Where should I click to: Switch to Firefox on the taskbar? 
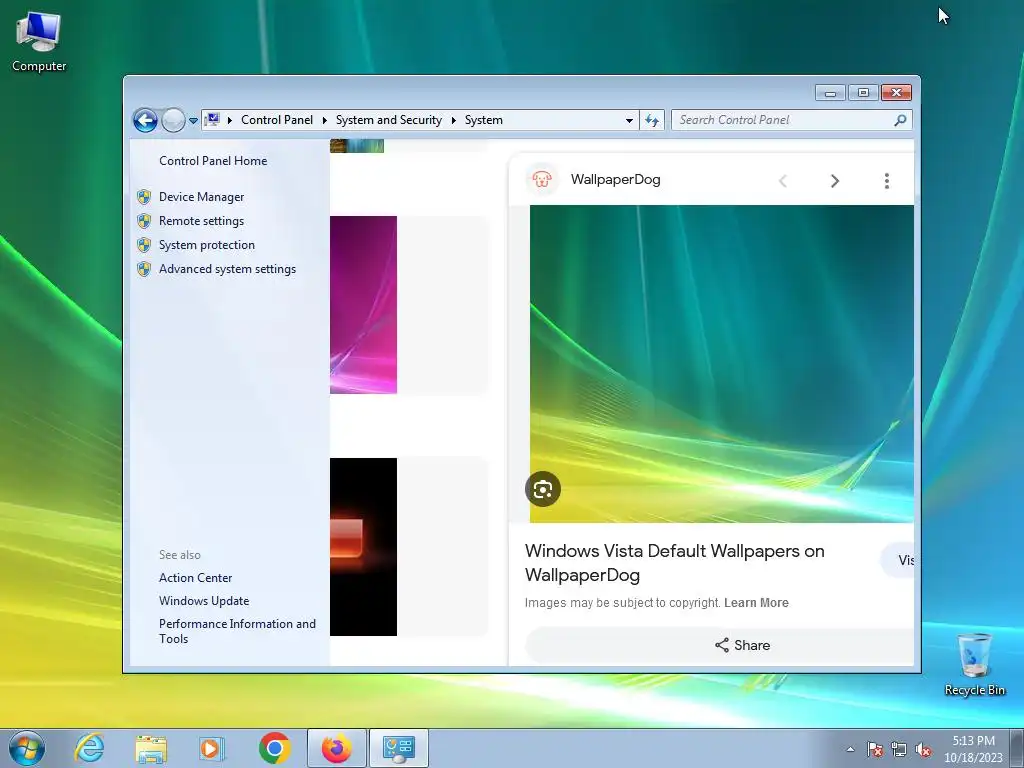[337, 748]
